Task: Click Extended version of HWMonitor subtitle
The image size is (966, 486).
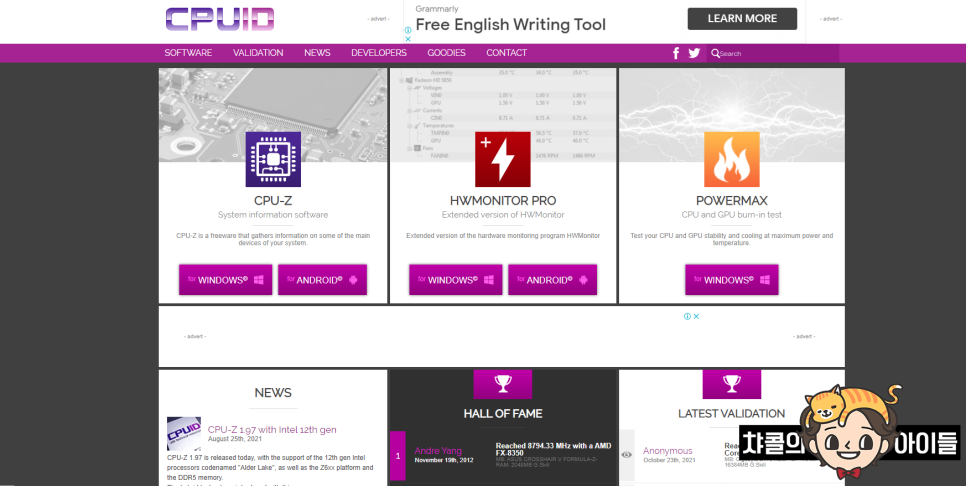Action: click(x=503, y=215)
